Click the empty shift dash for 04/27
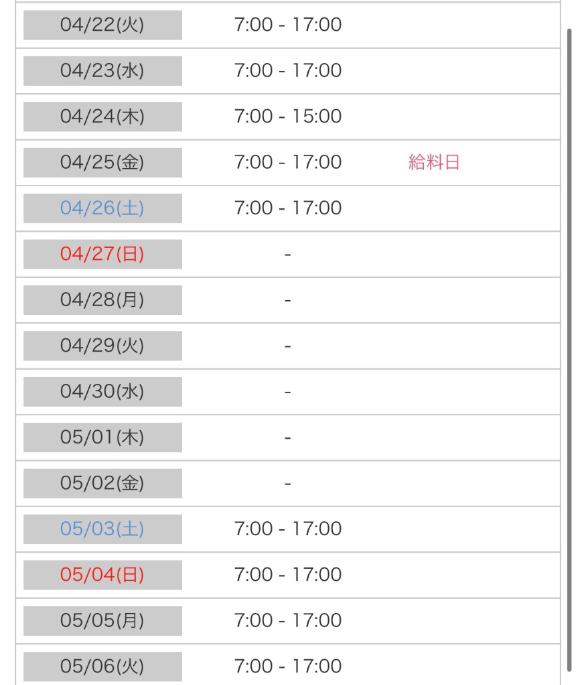The width and height of the screenshot is (576, 685). pyautogui.click(x=288, y=254)
